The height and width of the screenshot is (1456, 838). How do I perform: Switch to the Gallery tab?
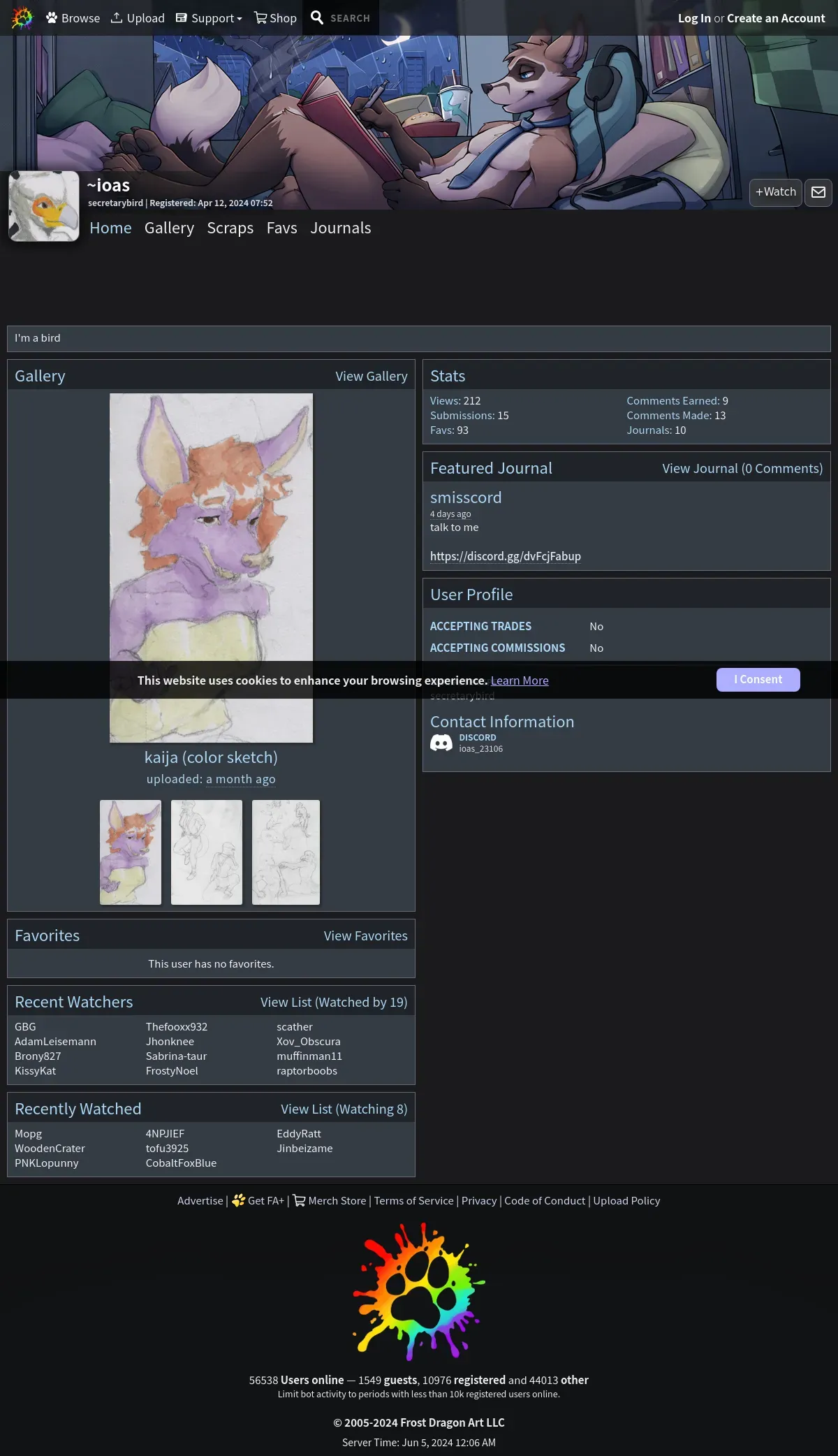(x=169, y=228)
